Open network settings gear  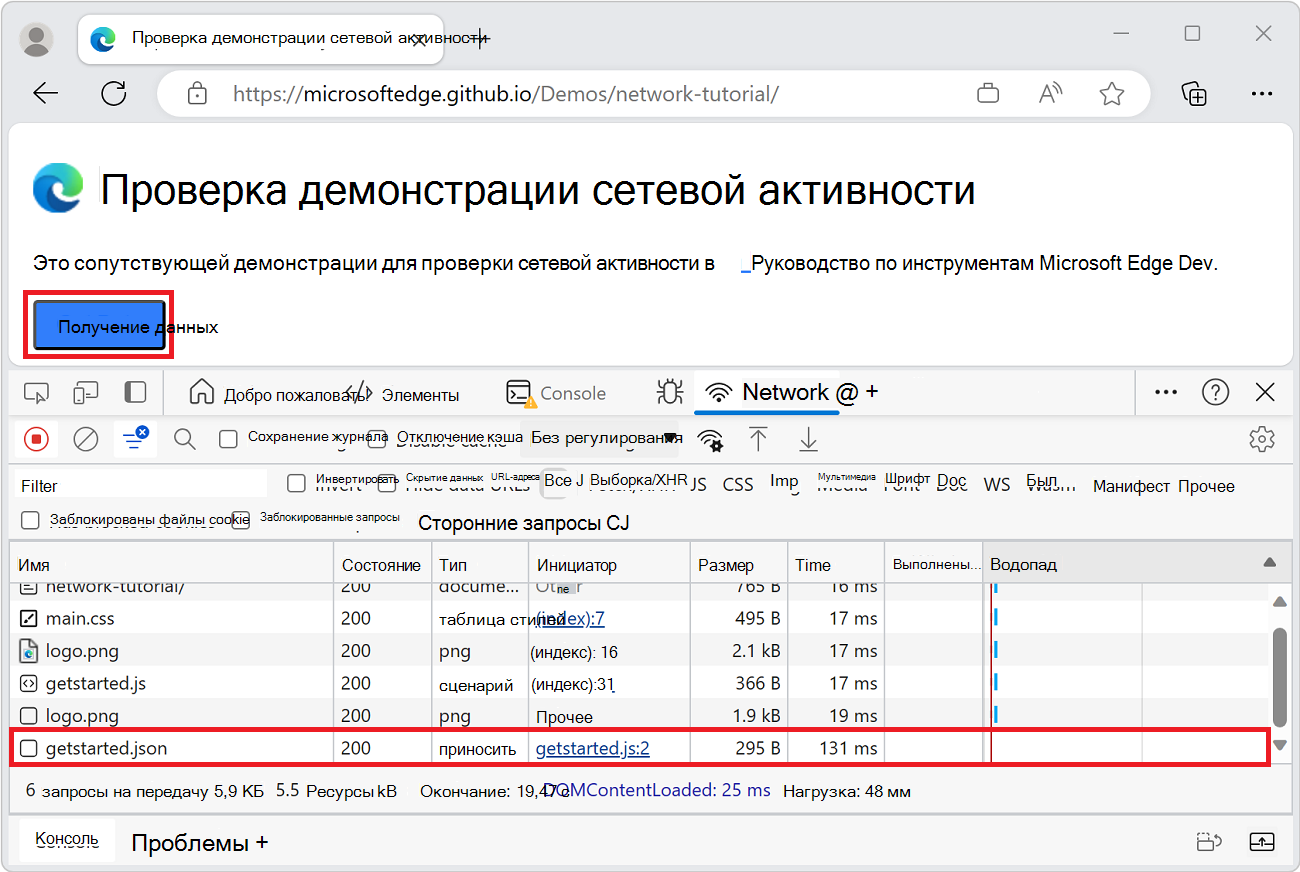click(1262, 439)
